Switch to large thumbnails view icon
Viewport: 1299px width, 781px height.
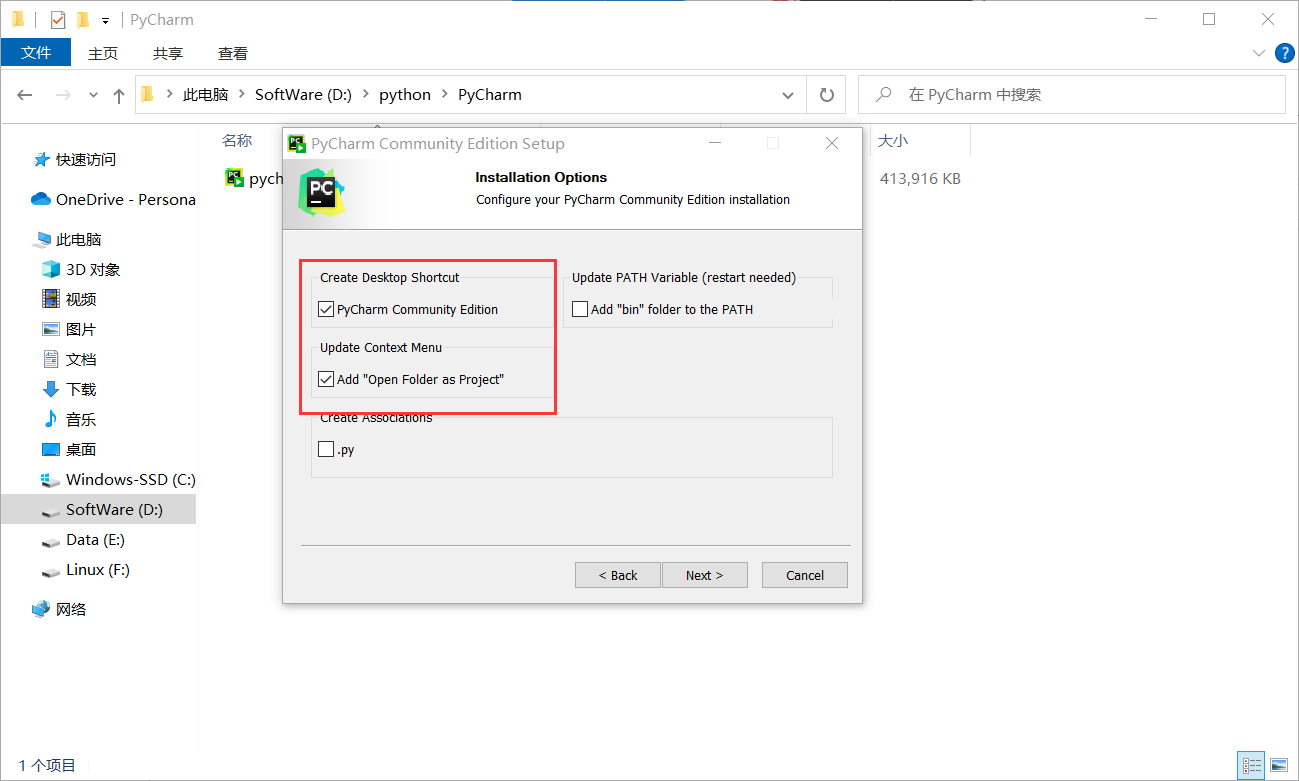tap(1279, 766)
